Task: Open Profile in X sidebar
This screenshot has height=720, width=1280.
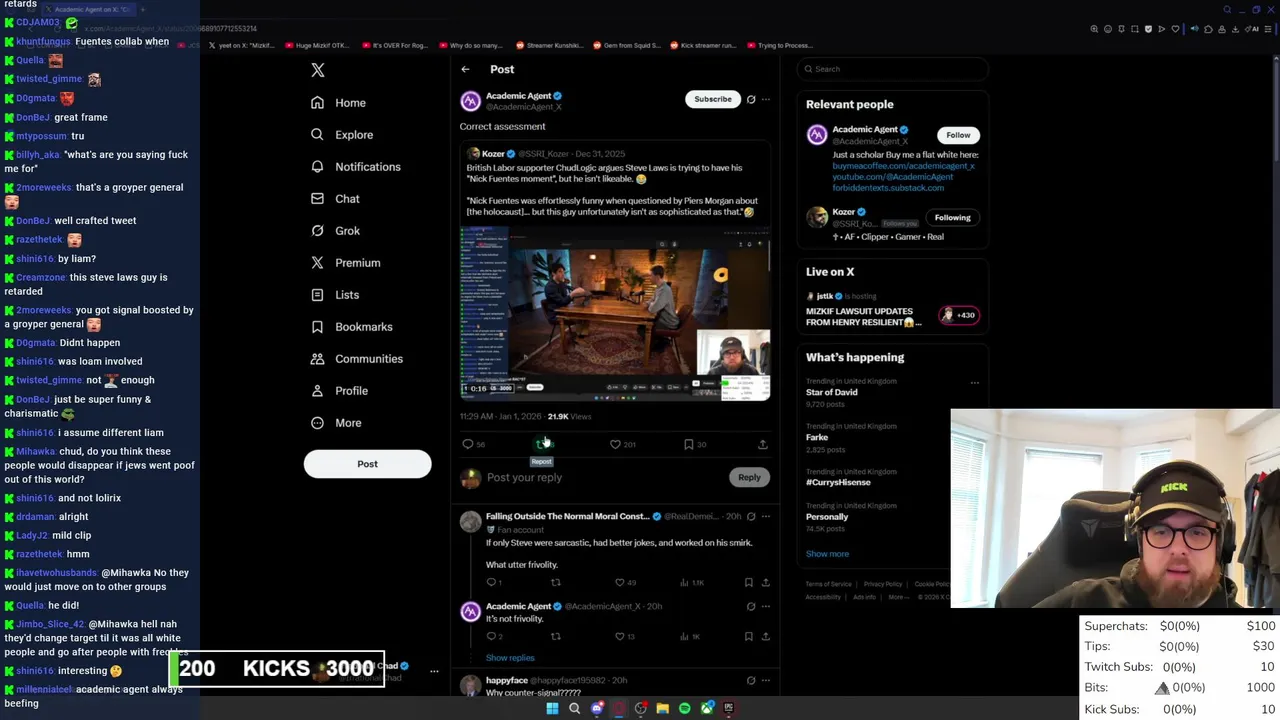Action: tap(339, 391)
